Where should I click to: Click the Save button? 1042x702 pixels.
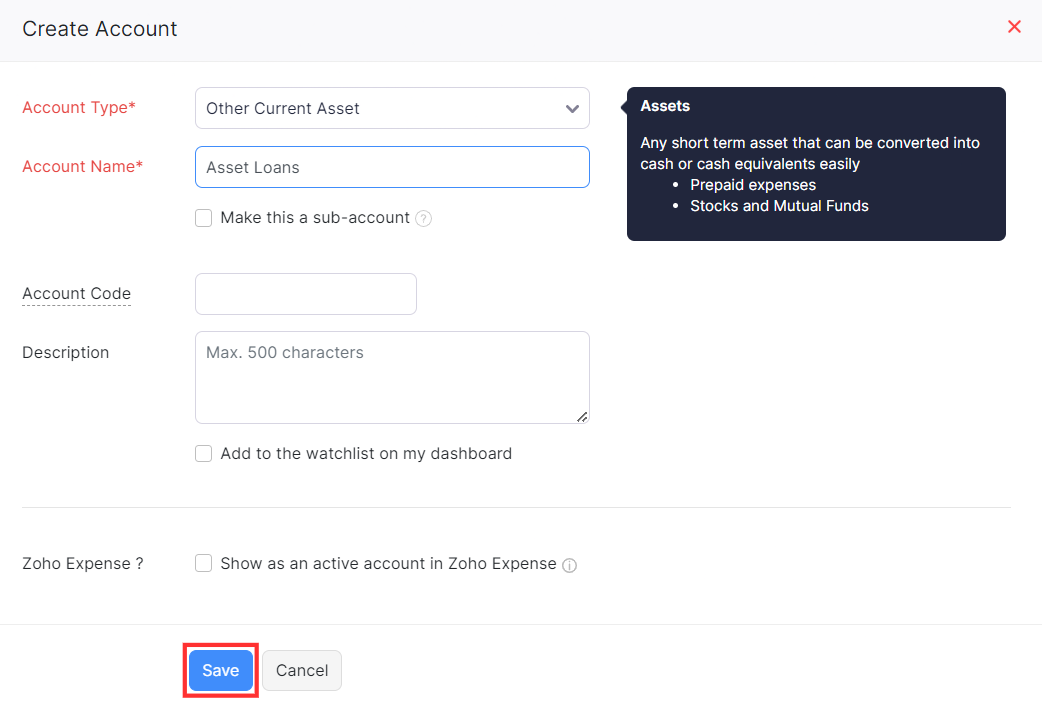click(x=220, y=670)
